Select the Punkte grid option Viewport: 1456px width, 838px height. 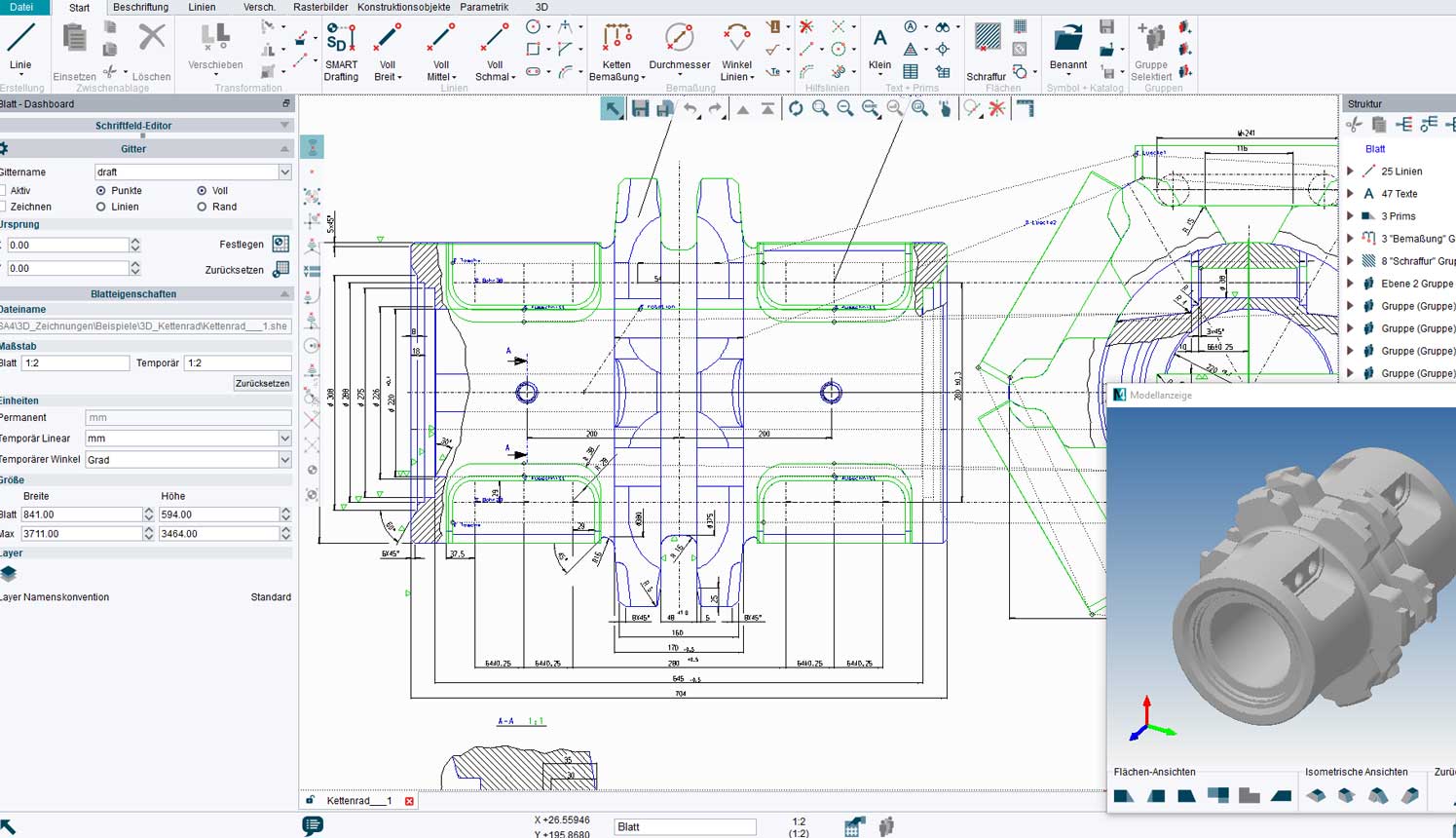[x=101, y=191]
